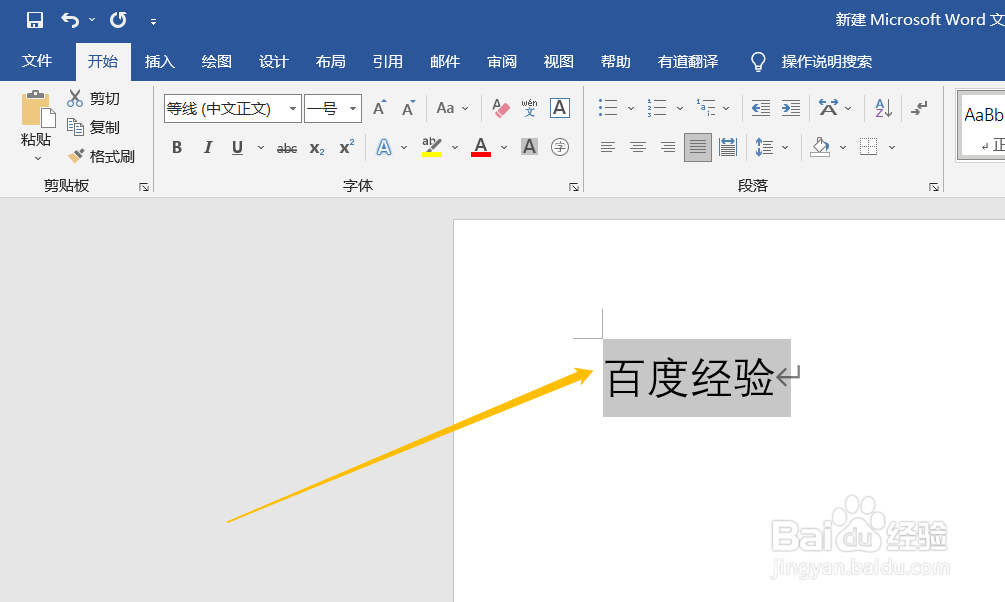The image size is (1005, 602).
Task: Click the redo/repeat icon
Action: 118,20
